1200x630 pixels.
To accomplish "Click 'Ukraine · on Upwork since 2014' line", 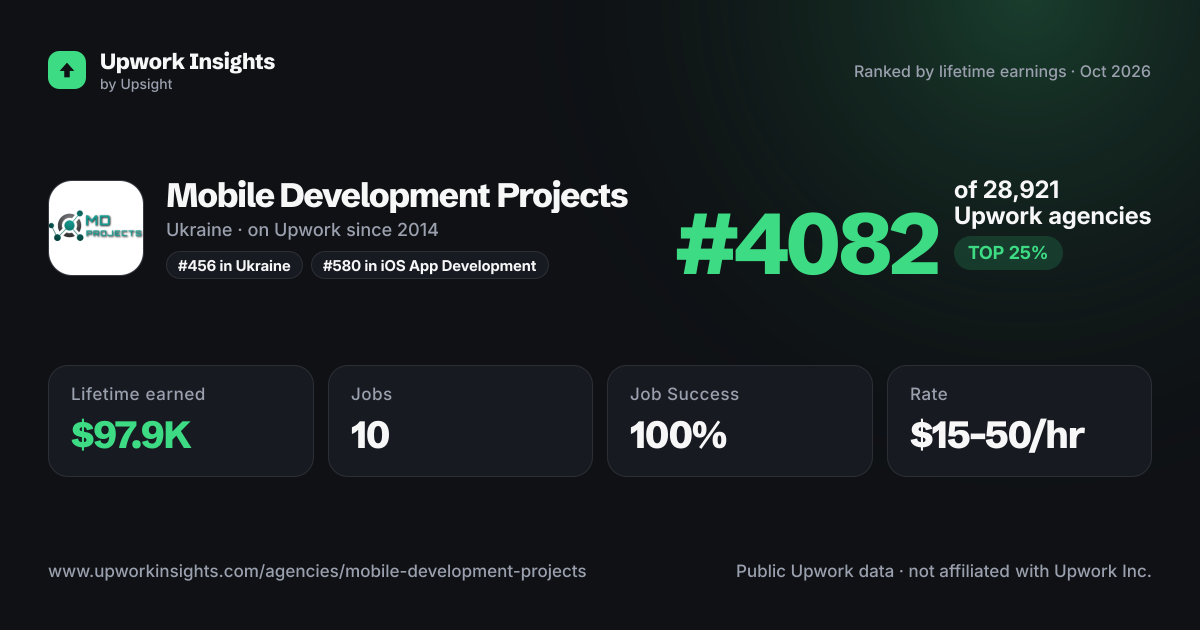I will point(302,230).
